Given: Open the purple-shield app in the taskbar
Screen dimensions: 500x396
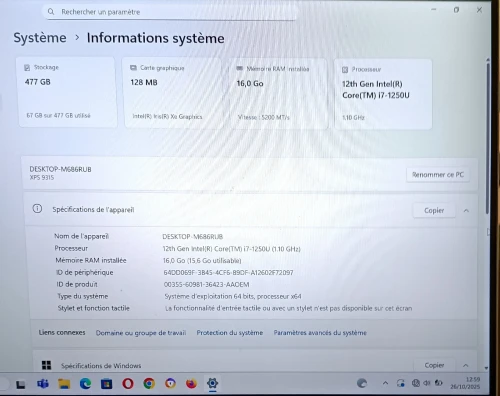Looking at the screenshot, I should [x=170, y=384].
